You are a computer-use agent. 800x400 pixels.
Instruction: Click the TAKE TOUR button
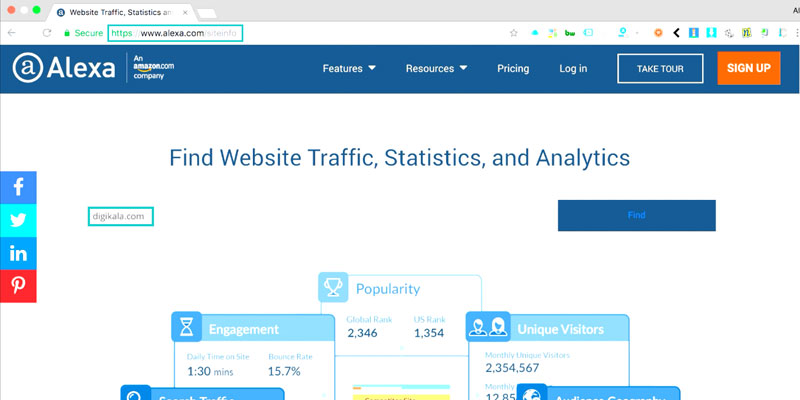point(660,68)
